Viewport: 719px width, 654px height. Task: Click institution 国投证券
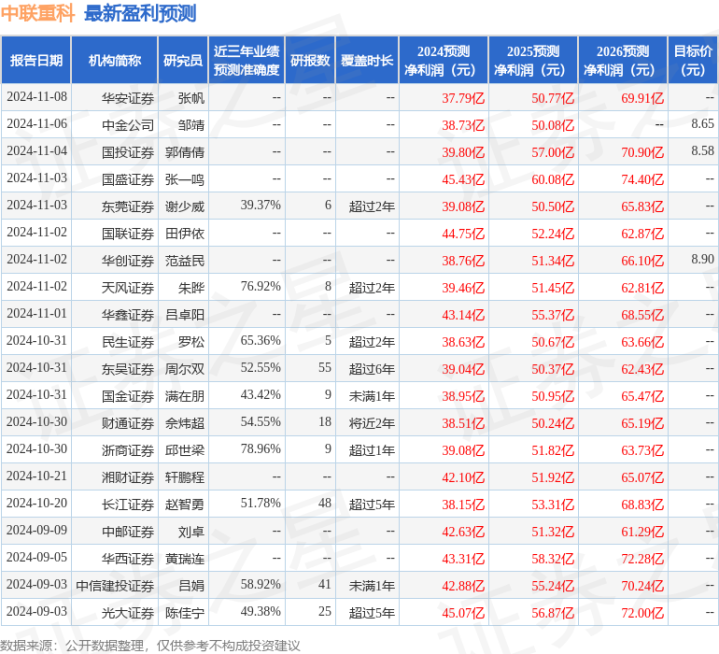pos(127,152)
